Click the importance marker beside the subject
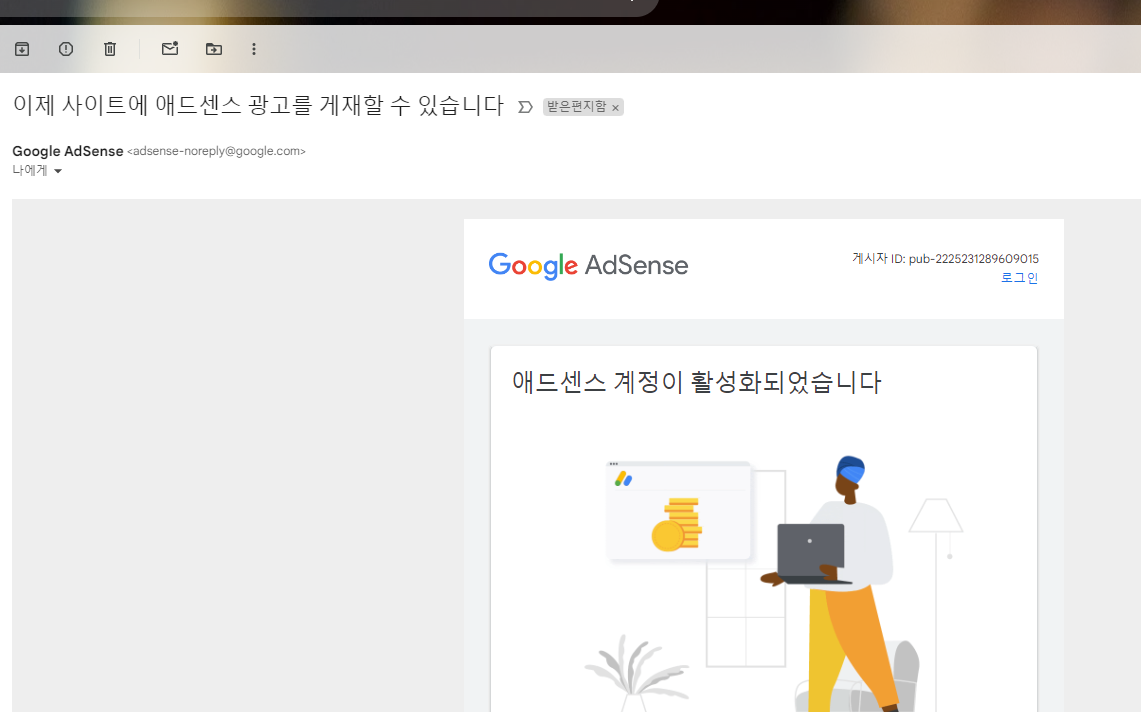This screenshot has height=712, width=1141. [524, 107]
